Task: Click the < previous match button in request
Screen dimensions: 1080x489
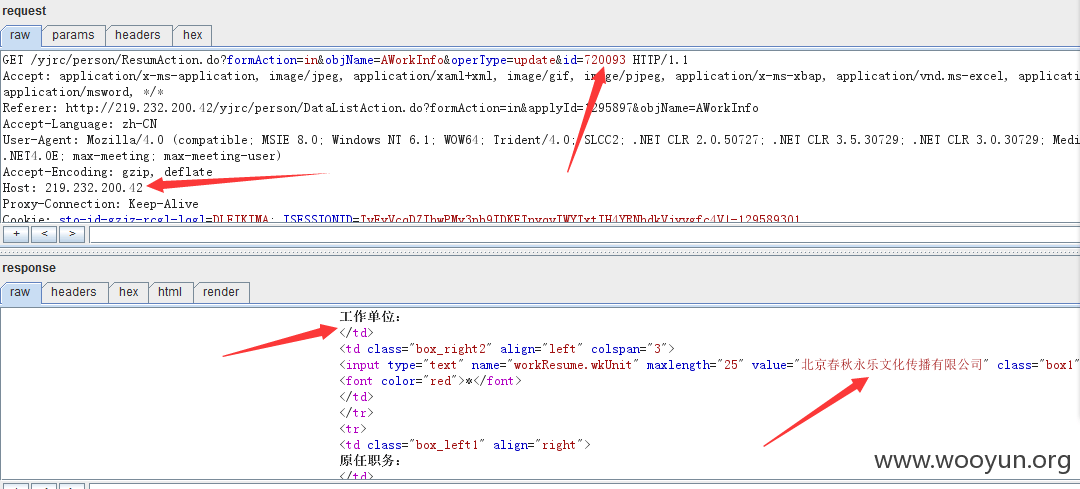Action: tap(44, 234)
